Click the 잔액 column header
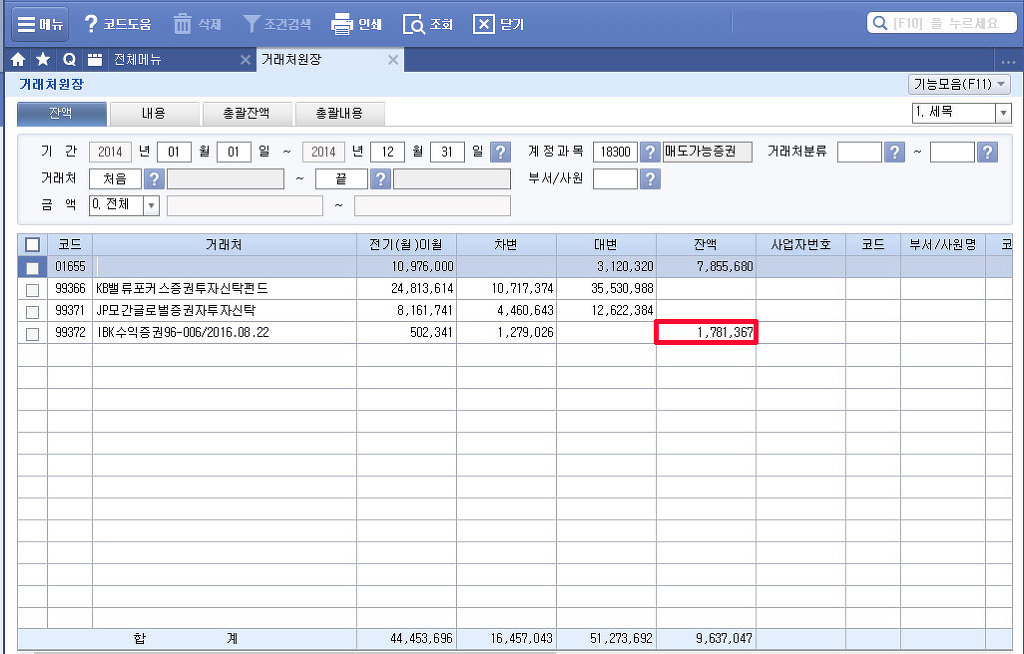Screen dimensions: 1024x654 (706, 244)
